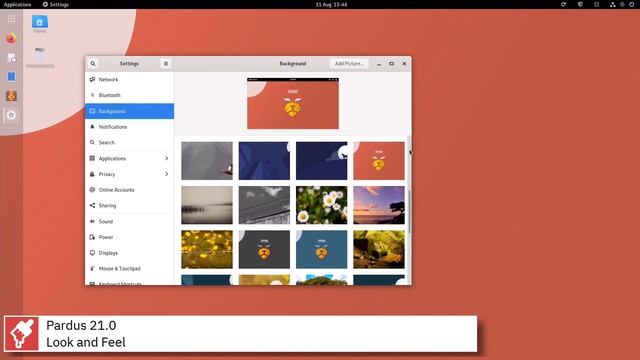Open Power settings
The image size is (640, 360).
[x=129, y=237]
